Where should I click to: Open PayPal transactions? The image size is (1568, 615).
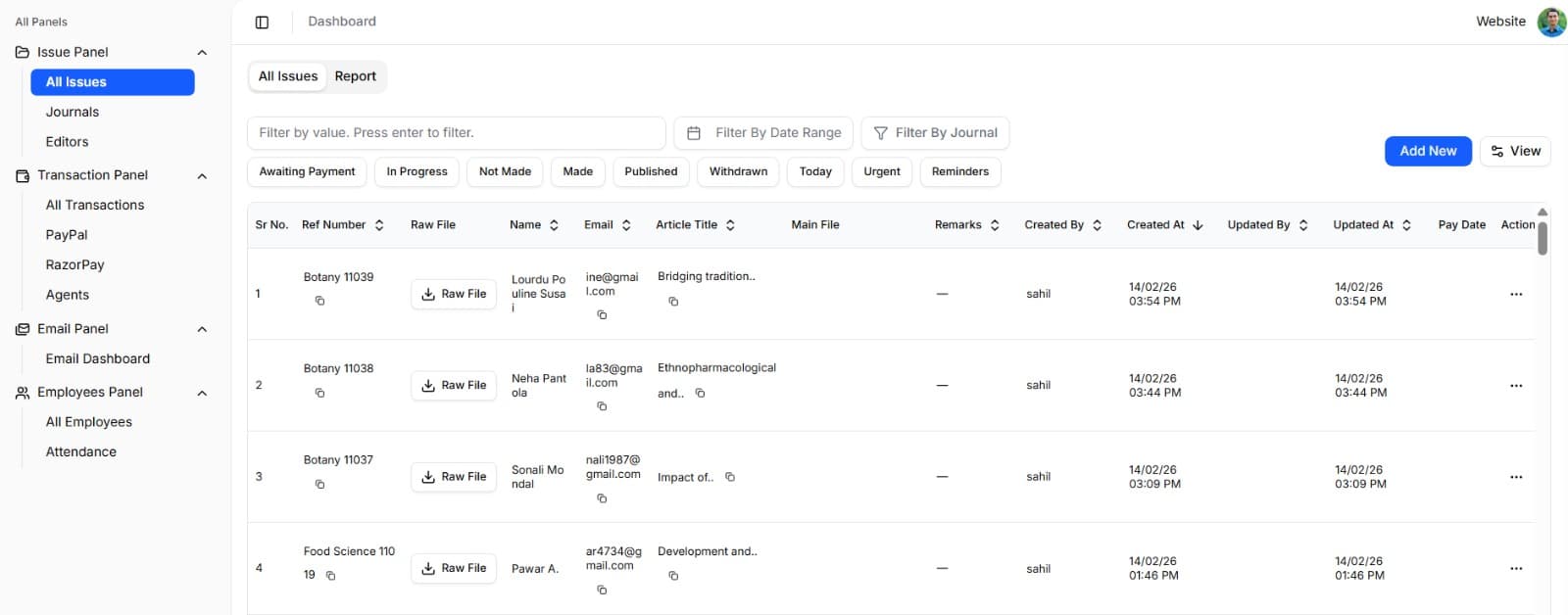point(67,235)
